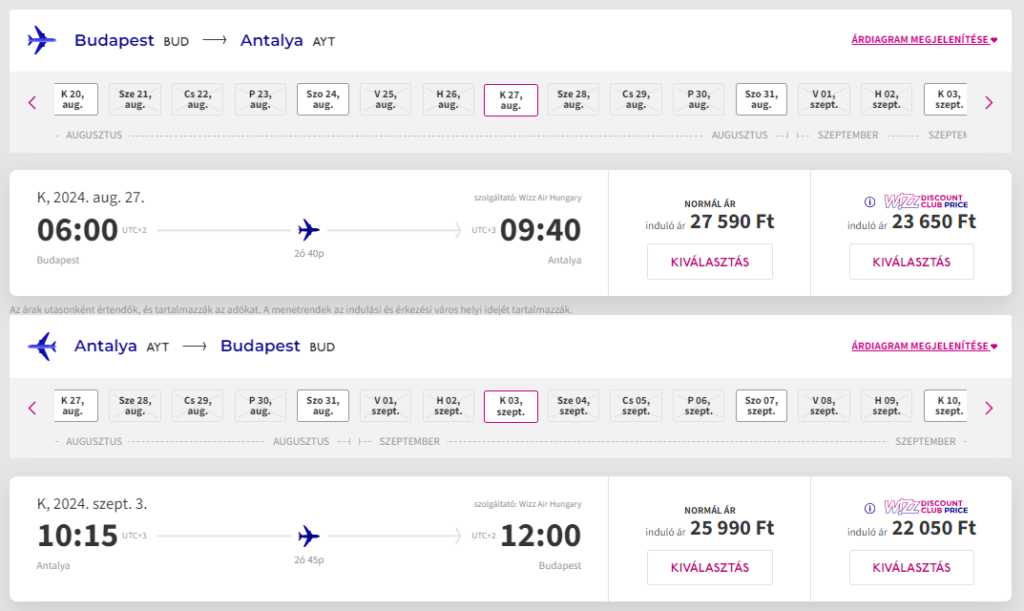The width and height of the screenshot is (1024, 611).
Task: Choose outbound normal price 27 590 Ft Kiválasztás
Action: coord(710,262)
